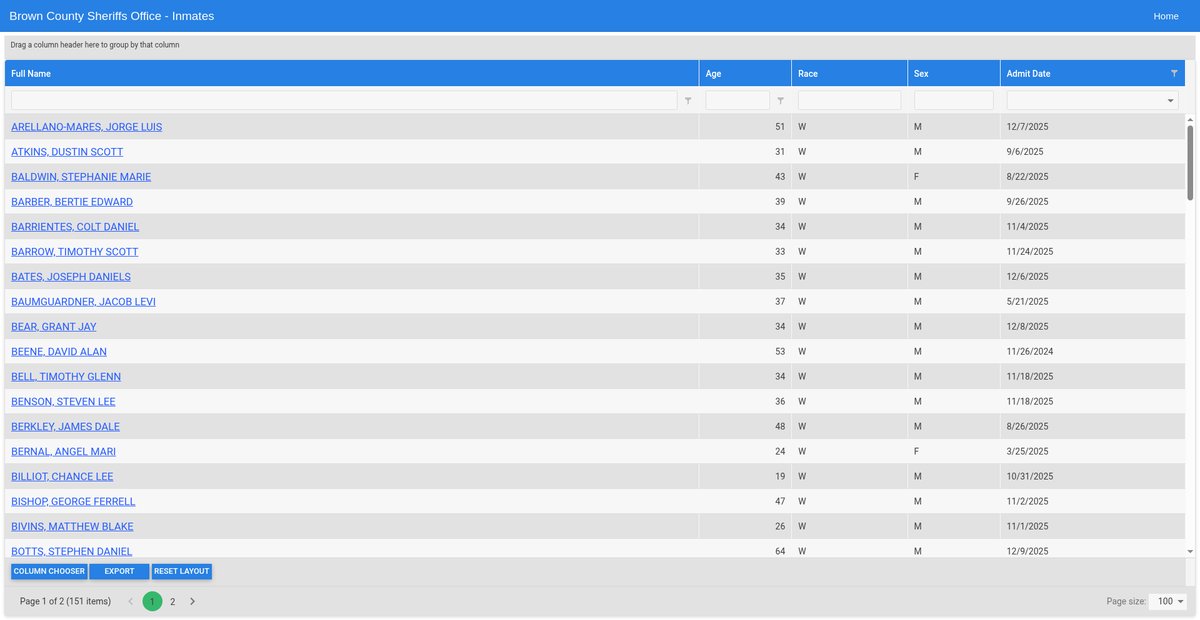The width and height of the screenshot is (1200, 620).
Task: Click the Reset Layout button
Action: pos(181,571)
